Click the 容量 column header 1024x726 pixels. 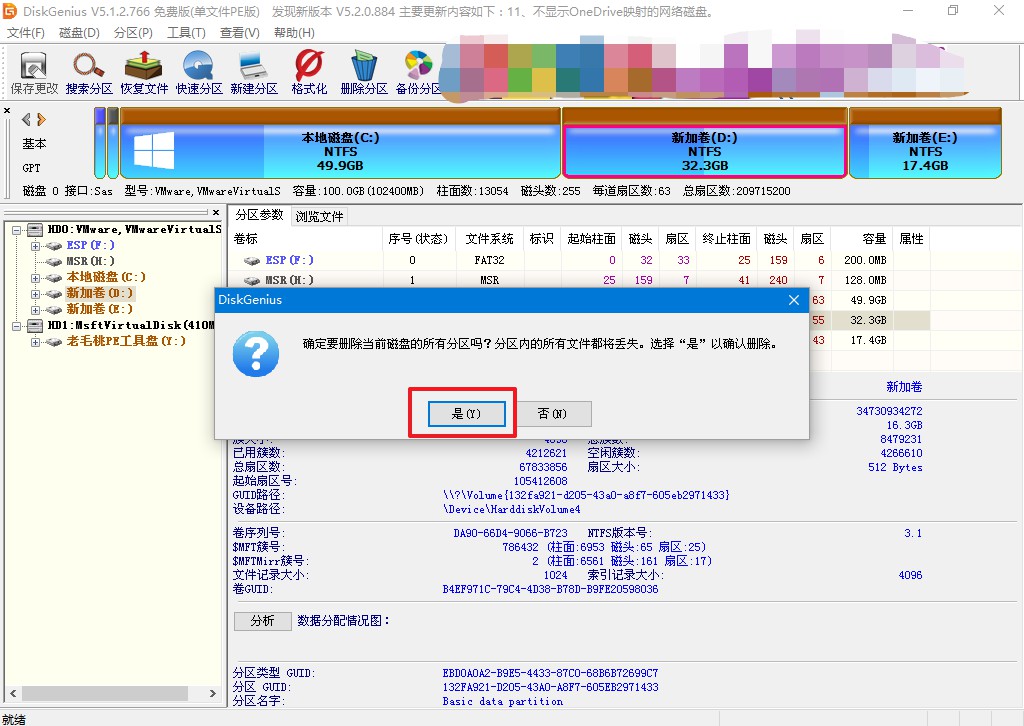[x=862, y=239]
